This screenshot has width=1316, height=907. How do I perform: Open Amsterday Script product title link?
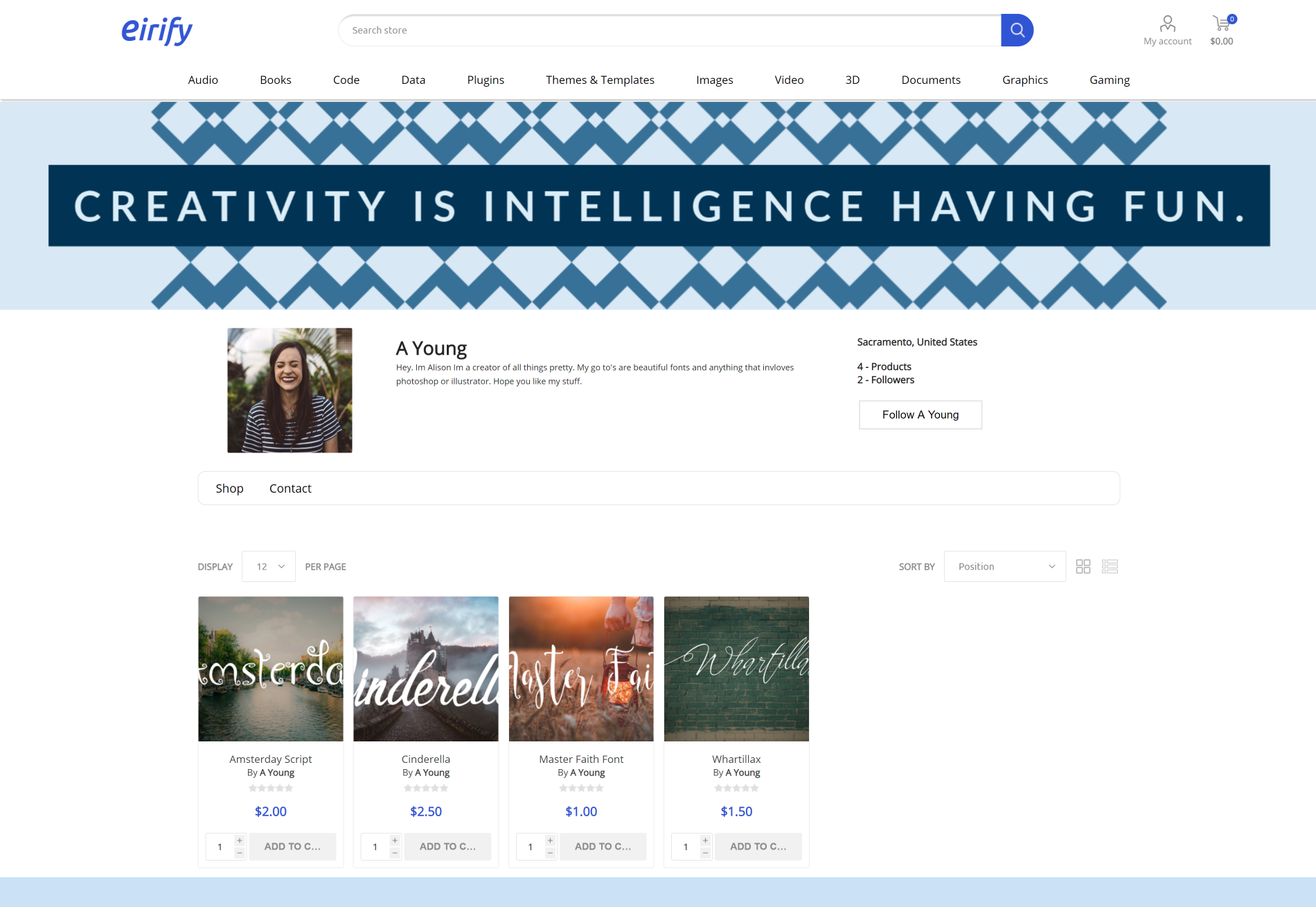click(x=271, y=759)
